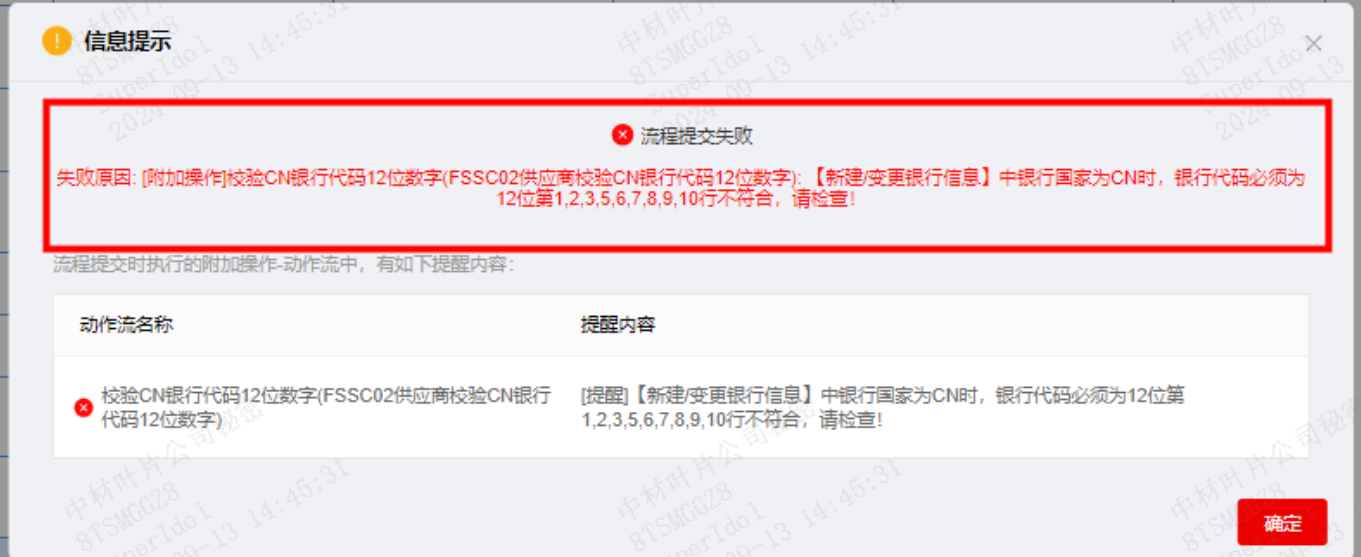The height and width of the screenshot is (557, 1361).
Task: Select the 提醒内容 column header
Action: [x=618, y=325]
